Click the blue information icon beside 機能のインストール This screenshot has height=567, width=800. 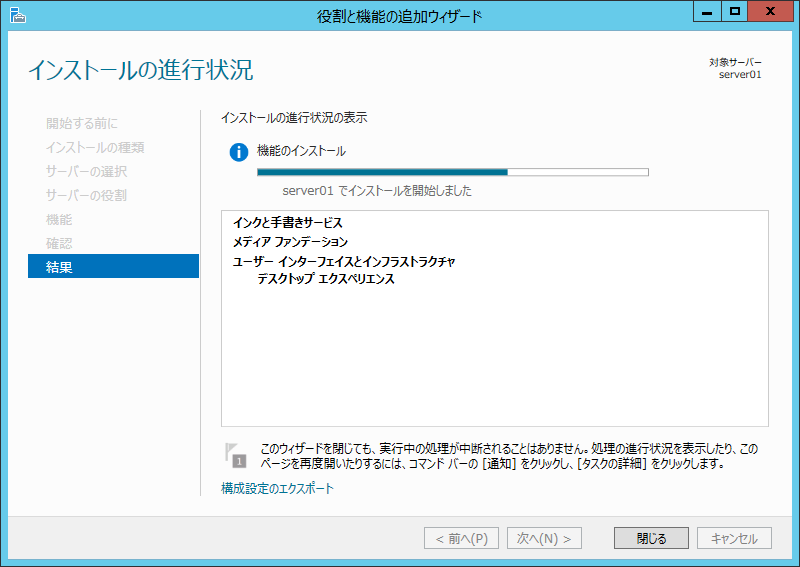pyautogui.click(x=238, y=152)
